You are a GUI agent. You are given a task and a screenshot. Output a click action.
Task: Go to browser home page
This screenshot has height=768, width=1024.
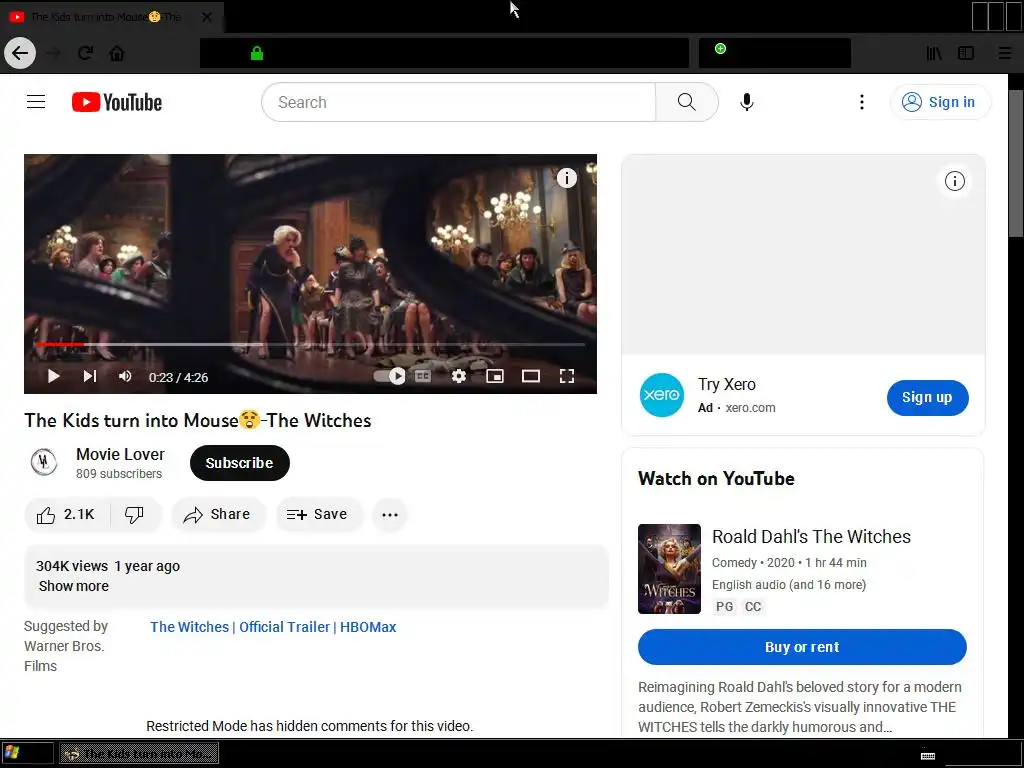117,53
